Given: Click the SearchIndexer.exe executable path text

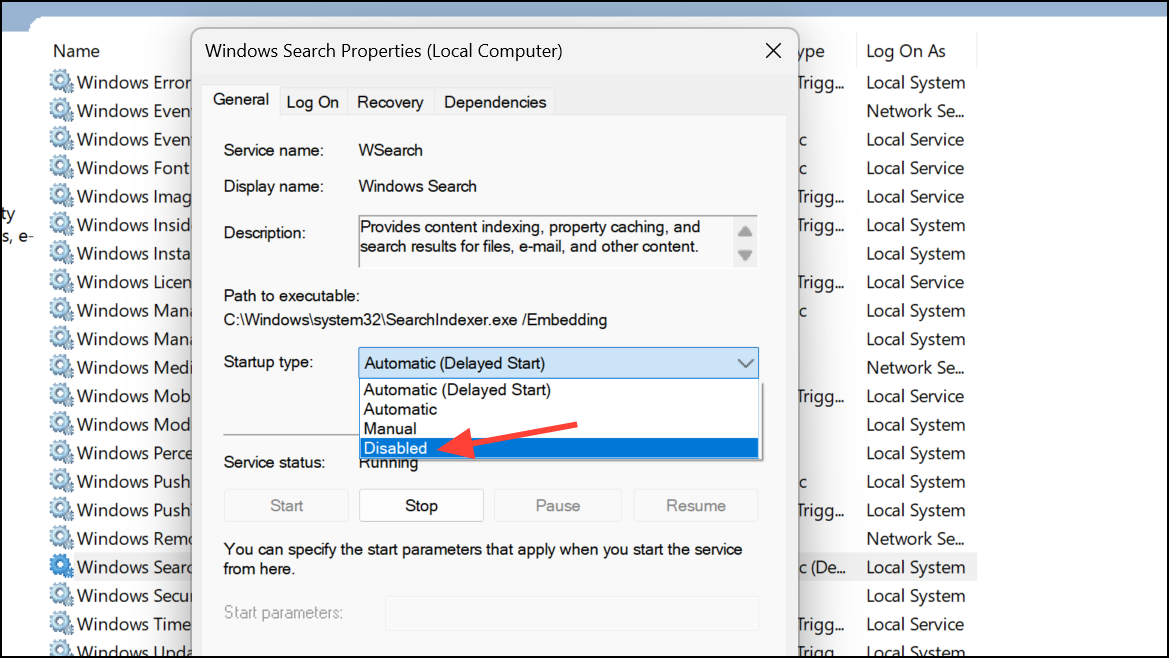Looking at the screenshot, I should click(x=415, y=320).
